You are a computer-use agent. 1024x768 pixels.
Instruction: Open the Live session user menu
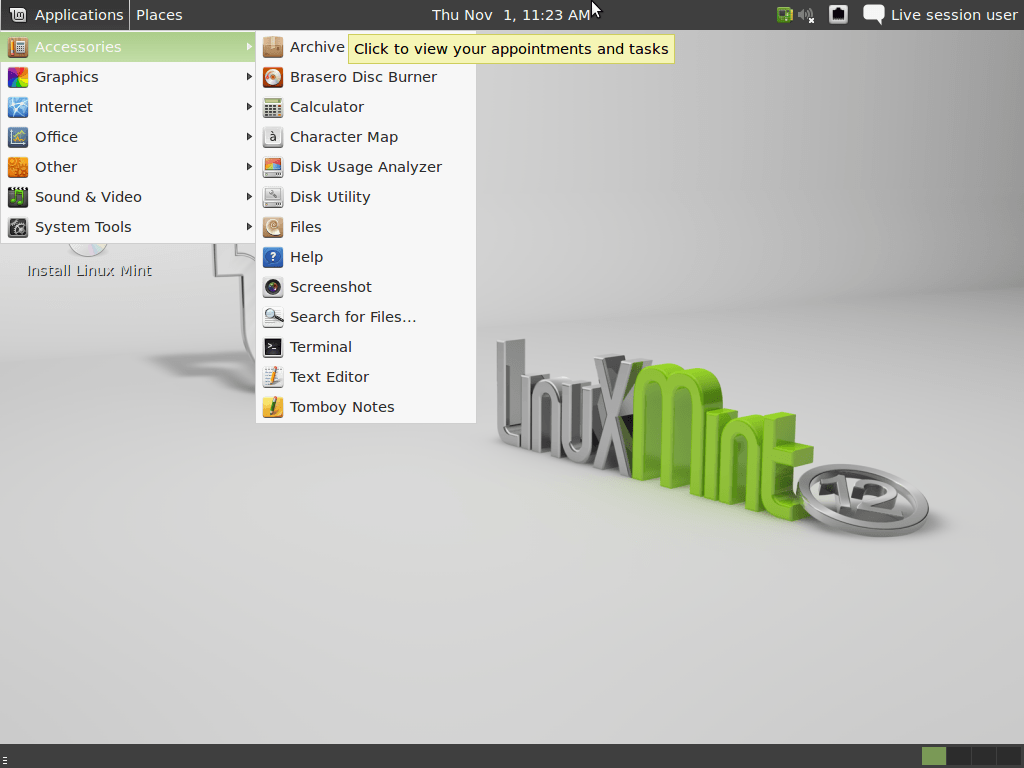click(x=954, y=15)
